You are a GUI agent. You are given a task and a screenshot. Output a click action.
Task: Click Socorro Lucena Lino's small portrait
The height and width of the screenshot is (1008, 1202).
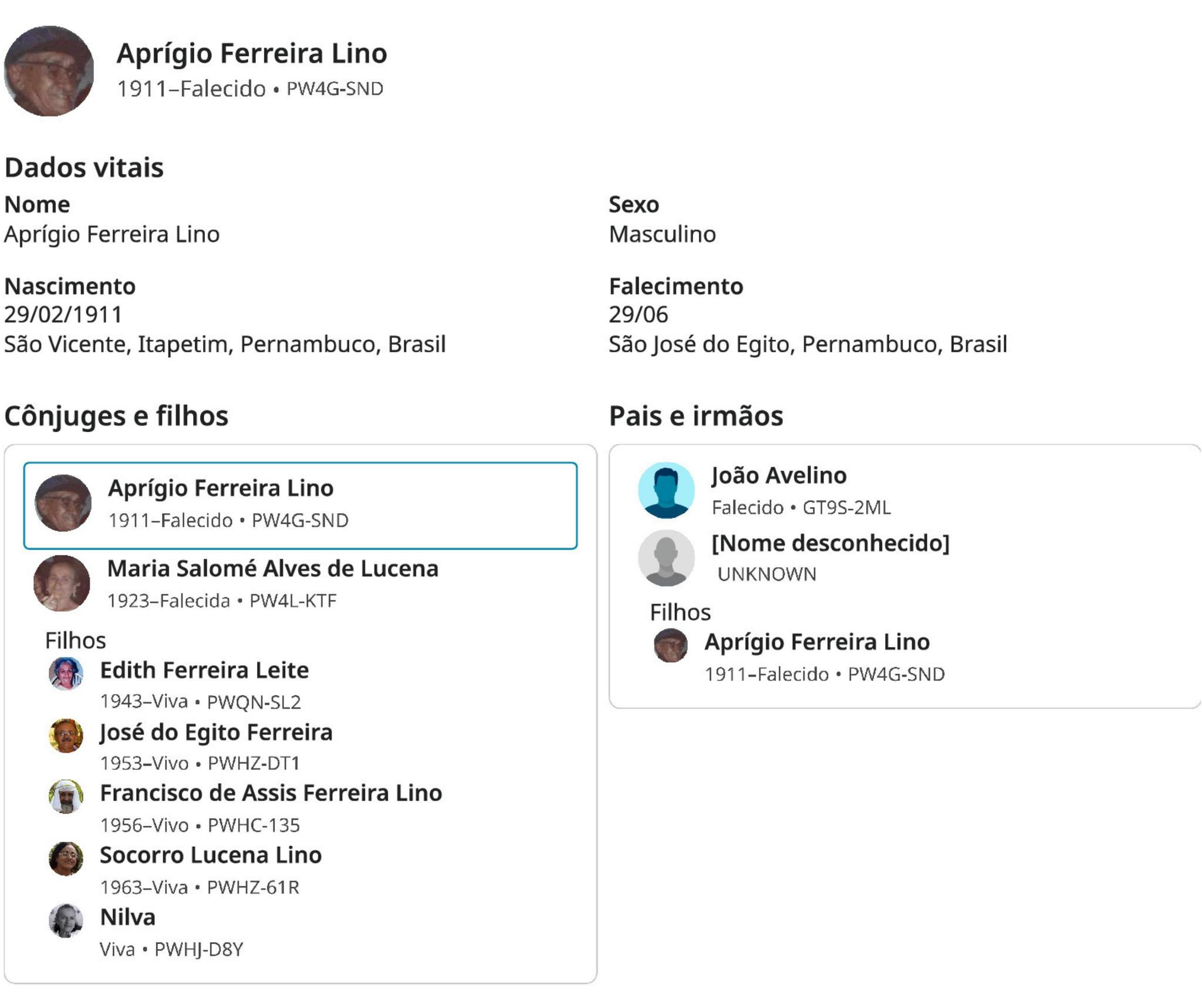pyautogui.click(x=66, y=858)
